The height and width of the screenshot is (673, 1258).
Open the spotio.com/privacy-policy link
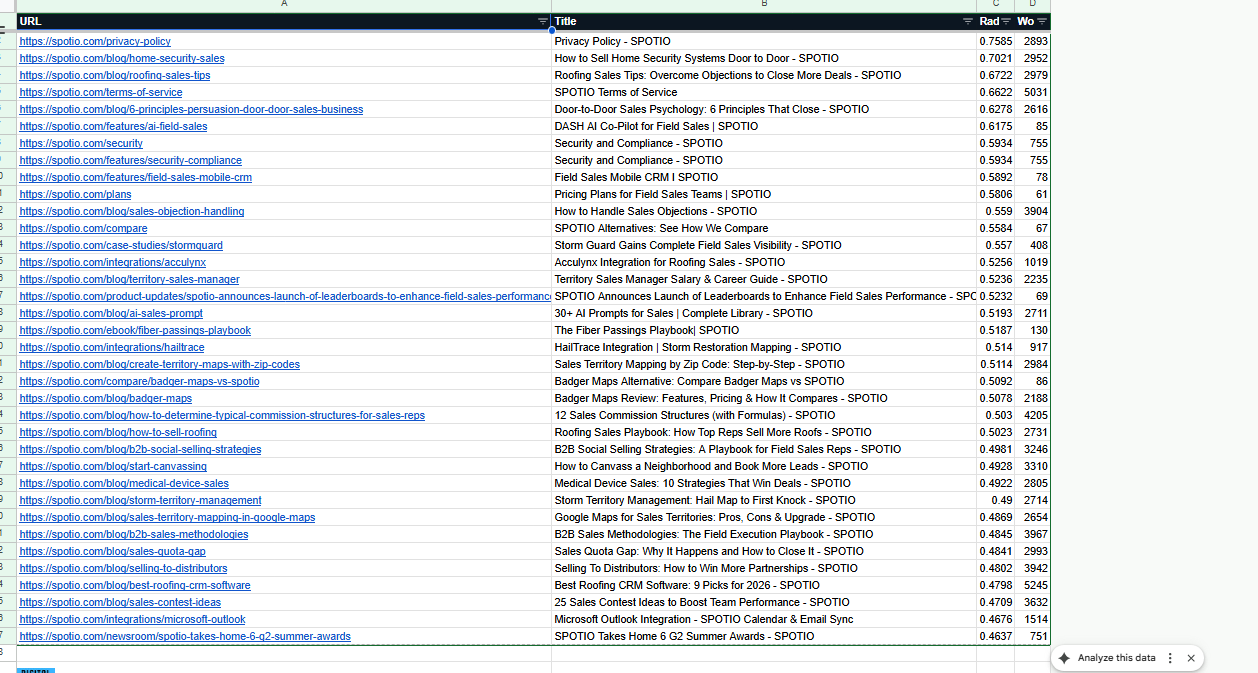pyautogui.click(x=95, y=41)
